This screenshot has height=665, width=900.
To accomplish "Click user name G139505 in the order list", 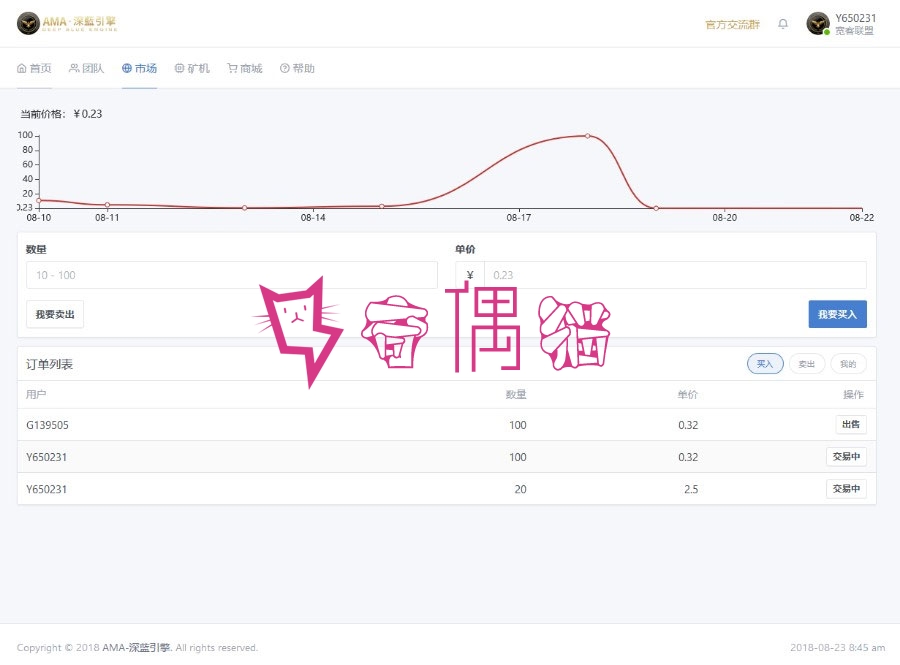I will pyautogui.click(x=47, y=425).
